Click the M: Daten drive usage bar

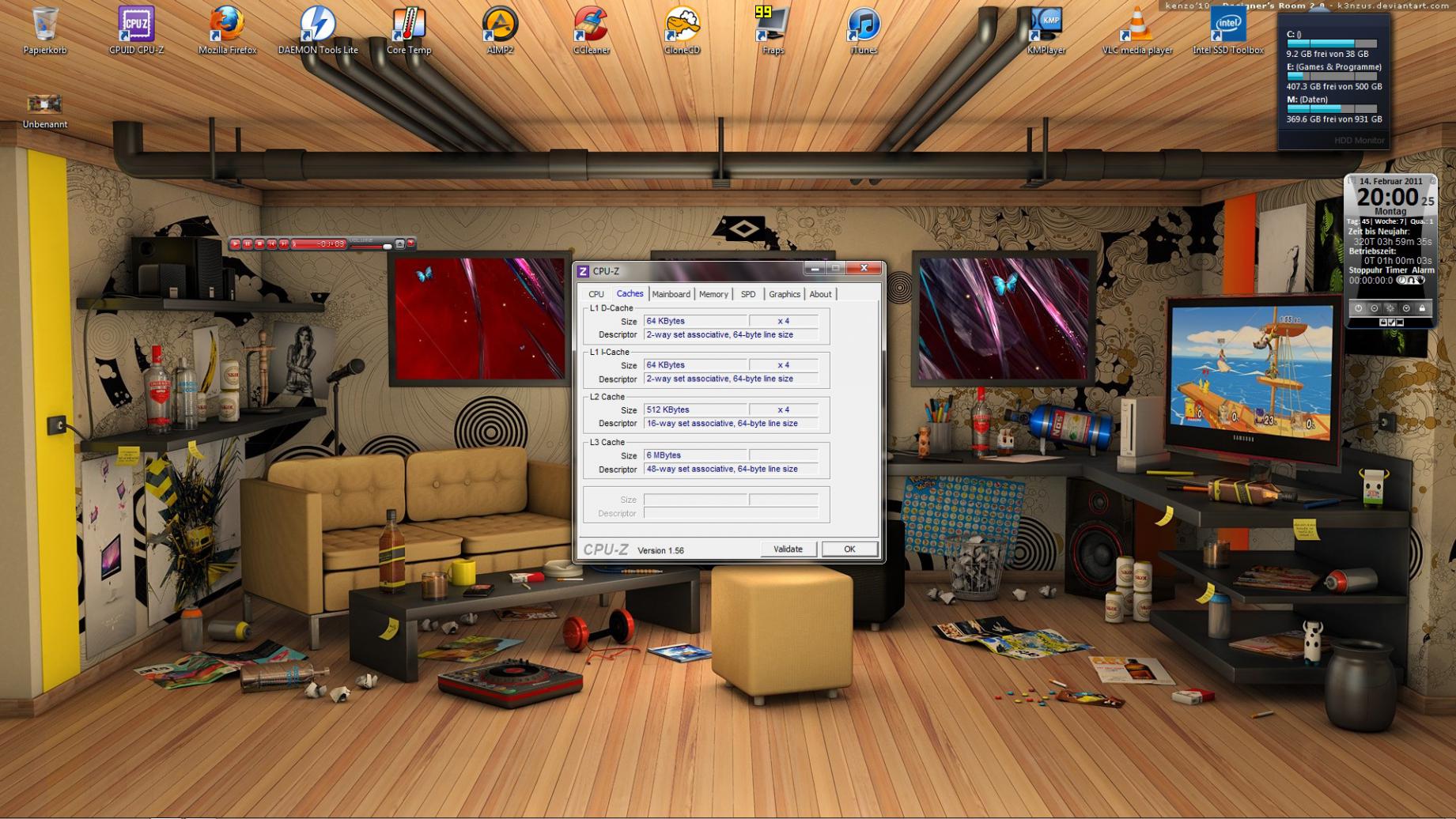[1332, 108]
